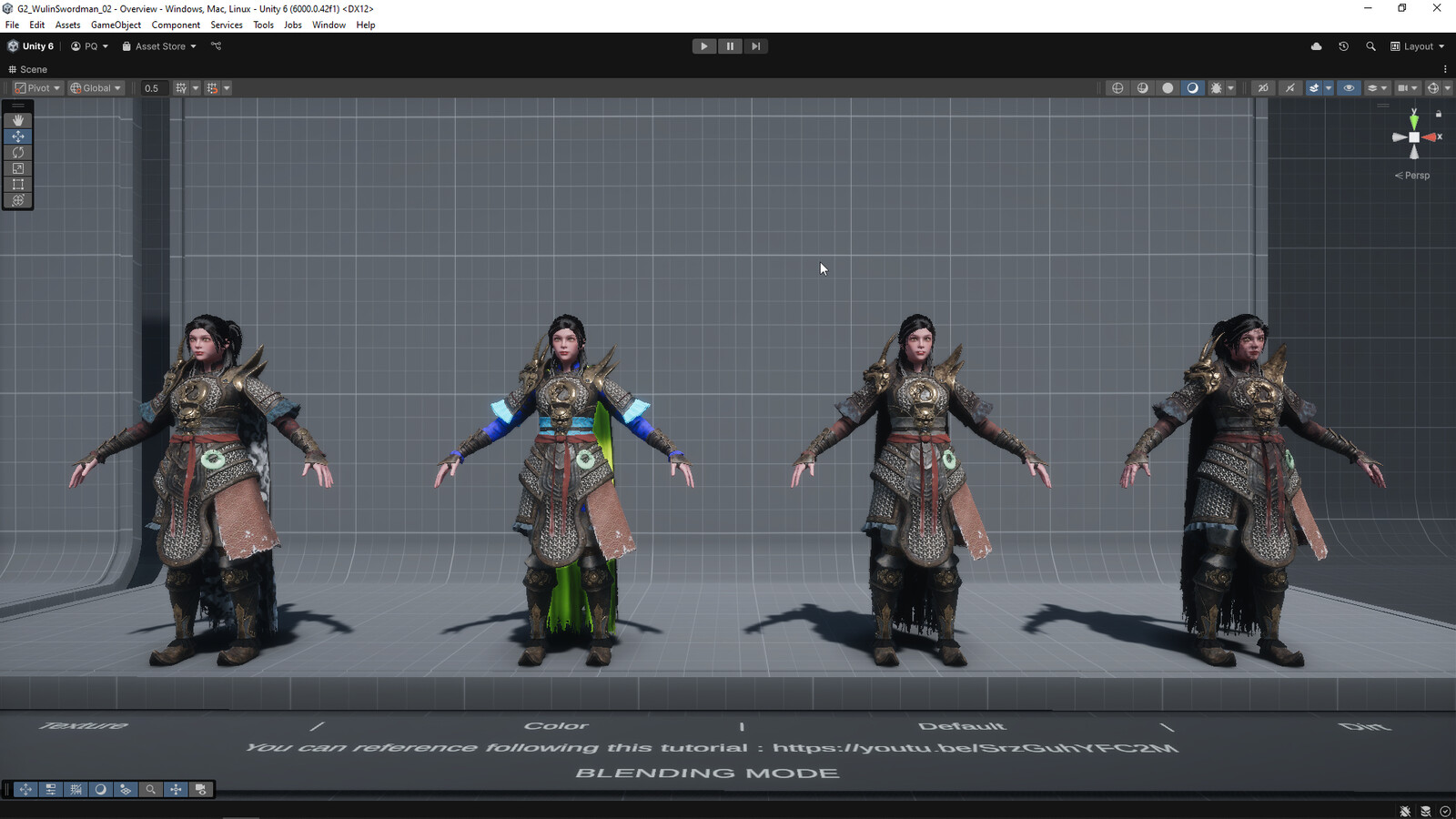Toggle grid visibility in scene toolbar
The height and width of the screenshot is (819, 1456).
pos(181,88)
